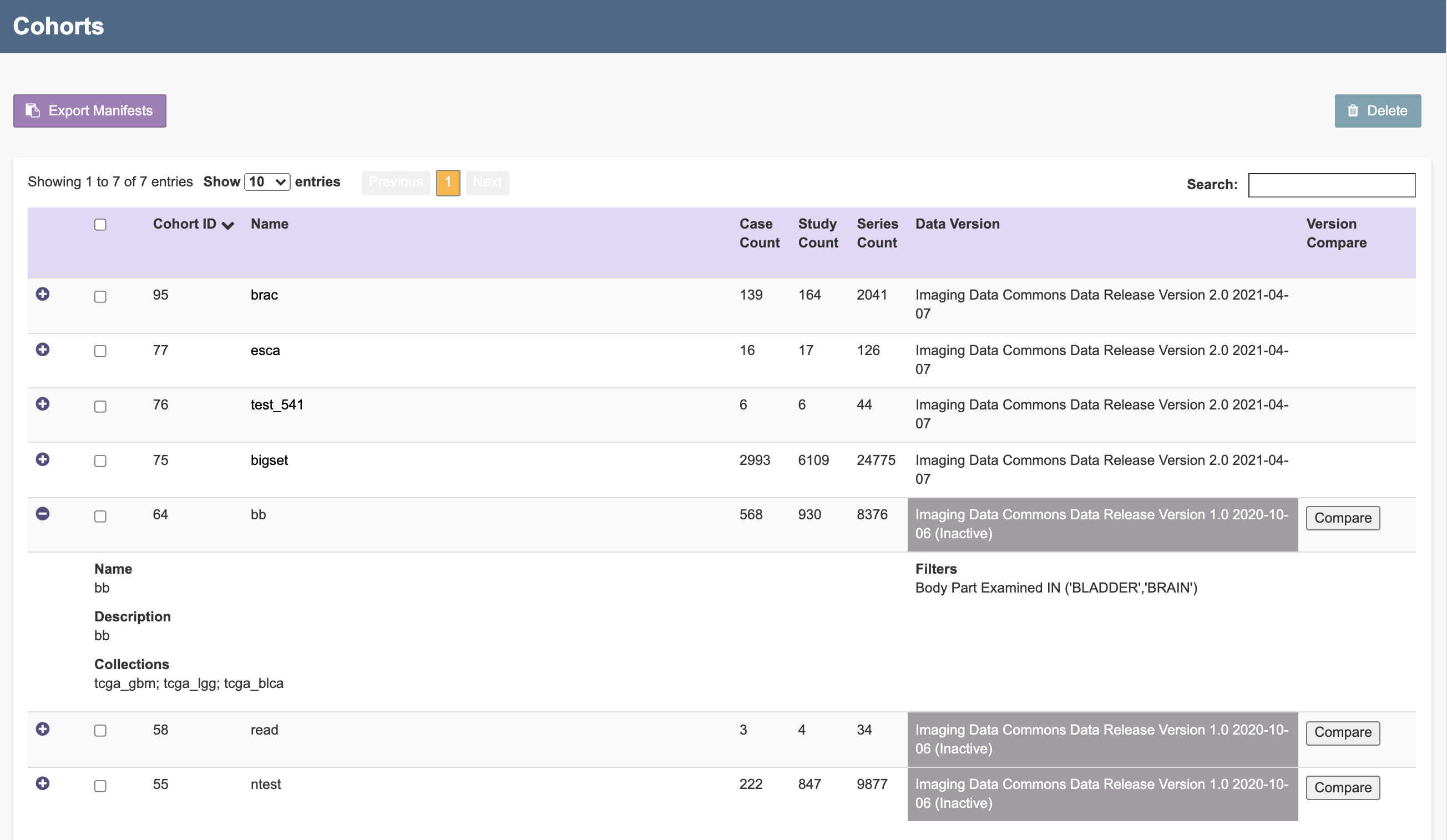The image size is (1447, 840).
Task: Expand the brac cohort row plus icon
Action: click(x=43, y=294)
